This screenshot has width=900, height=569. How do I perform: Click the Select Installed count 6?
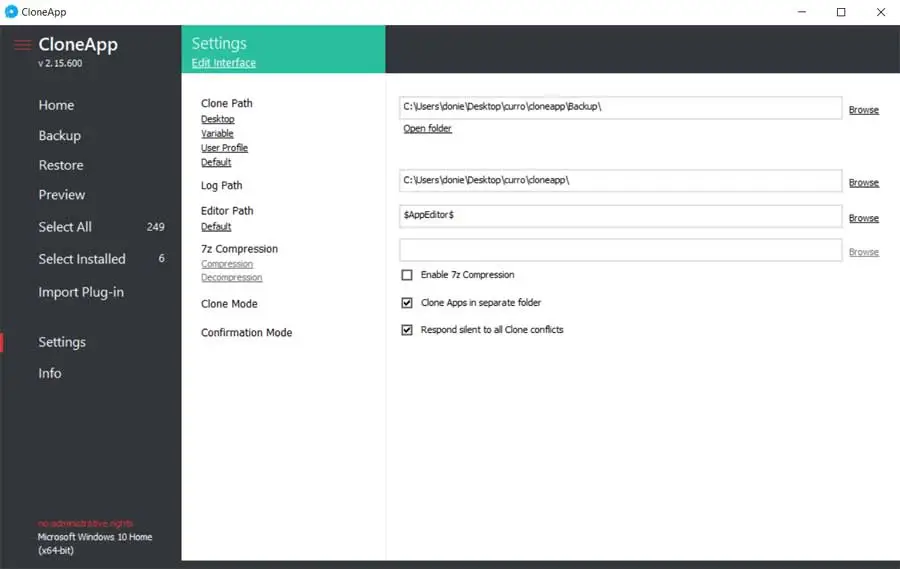[161, 258]
